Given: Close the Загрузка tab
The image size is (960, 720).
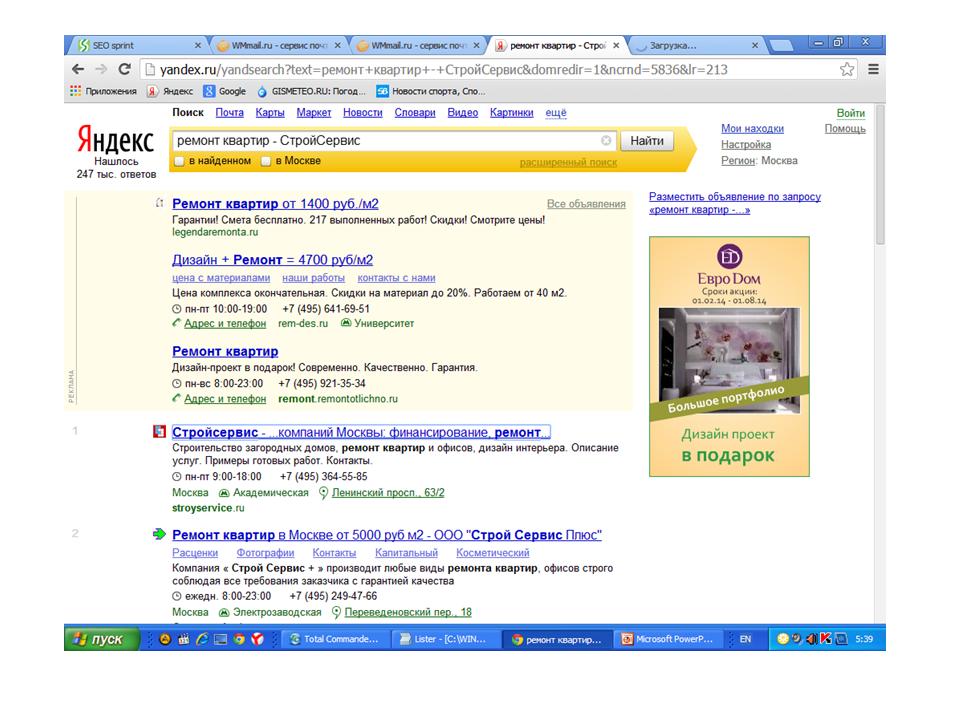Looking at the screenshot, I should tap(755, 45).
